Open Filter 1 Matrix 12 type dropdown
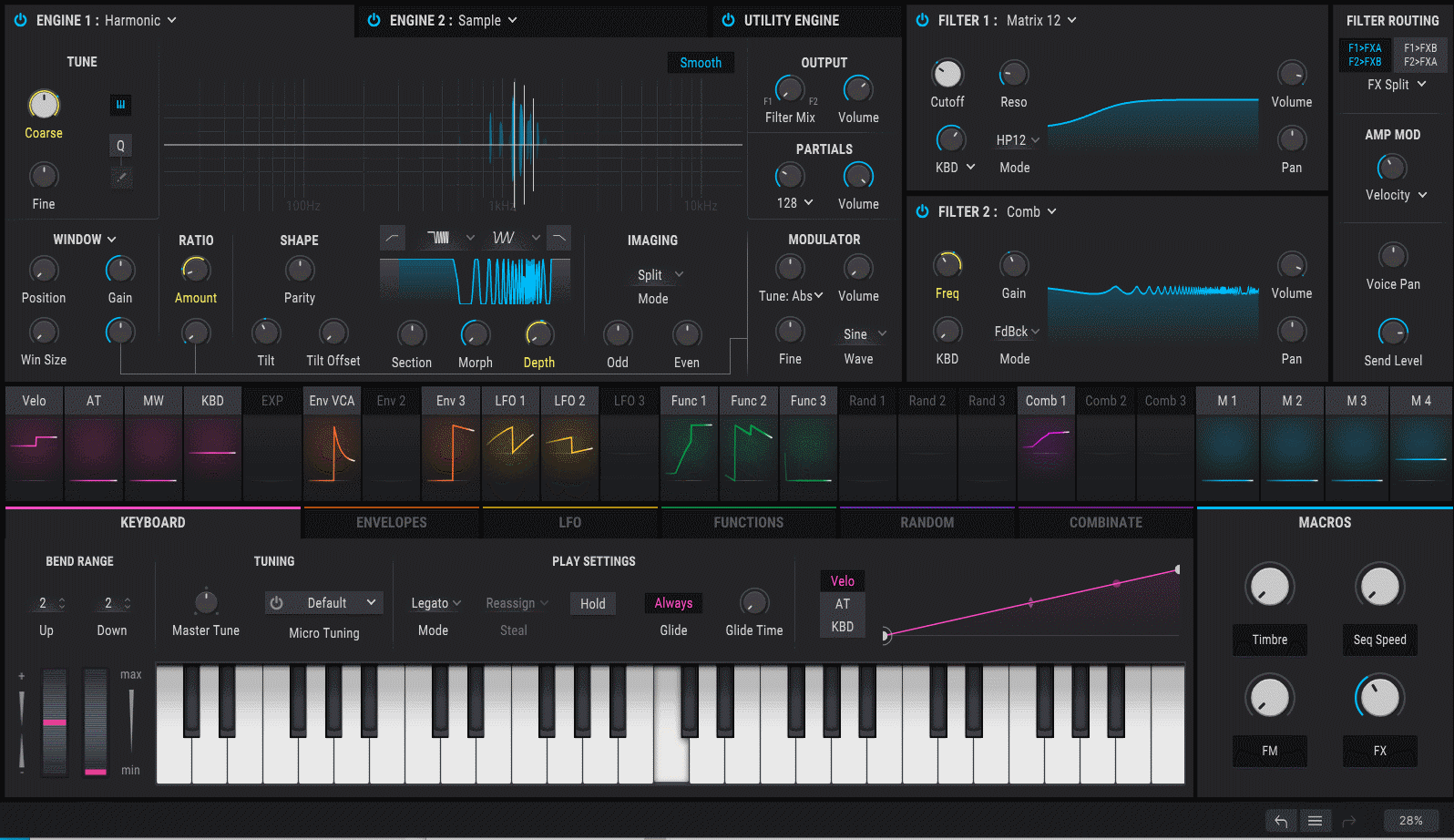This screenshot has height=840, width=1454. (1041, 20)
